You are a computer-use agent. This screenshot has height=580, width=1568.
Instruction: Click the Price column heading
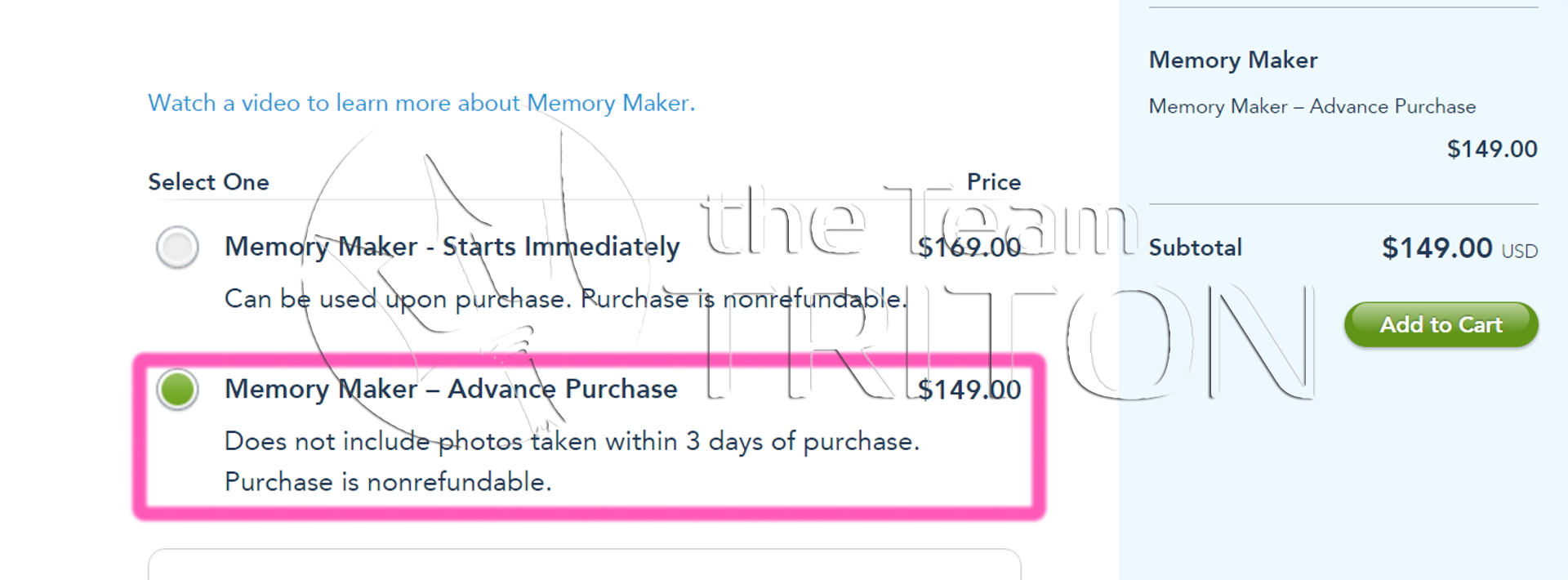993,181
